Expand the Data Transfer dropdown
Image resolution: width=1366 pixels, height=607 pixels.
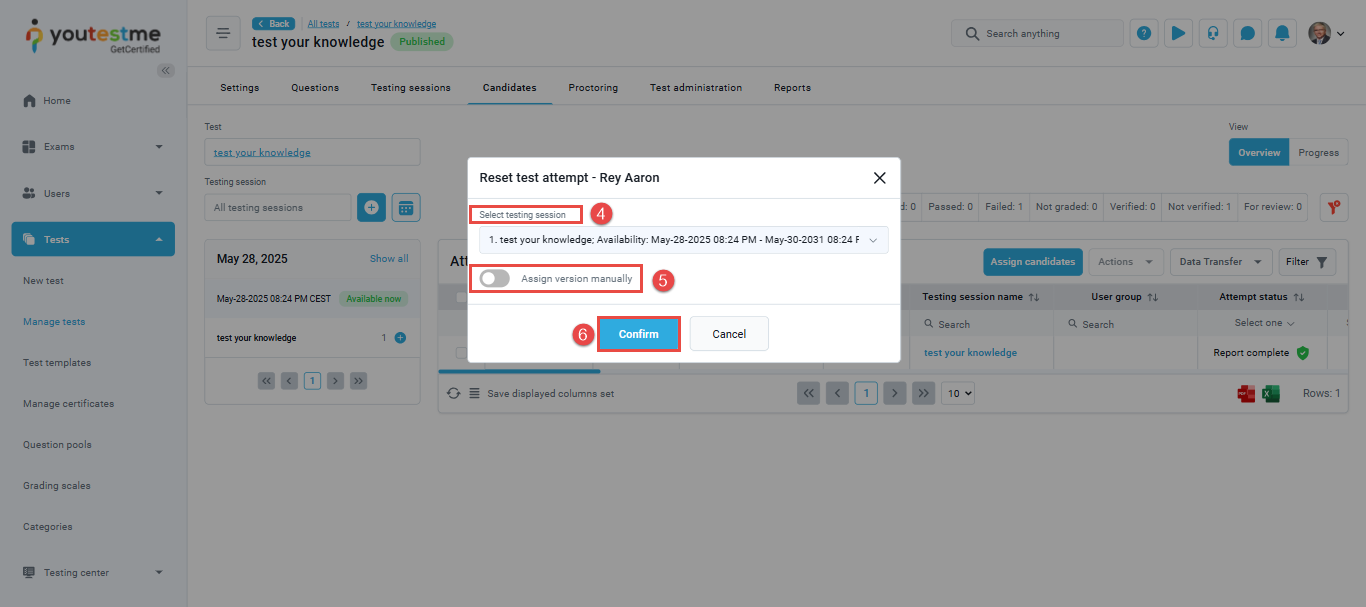(1221, 262)
